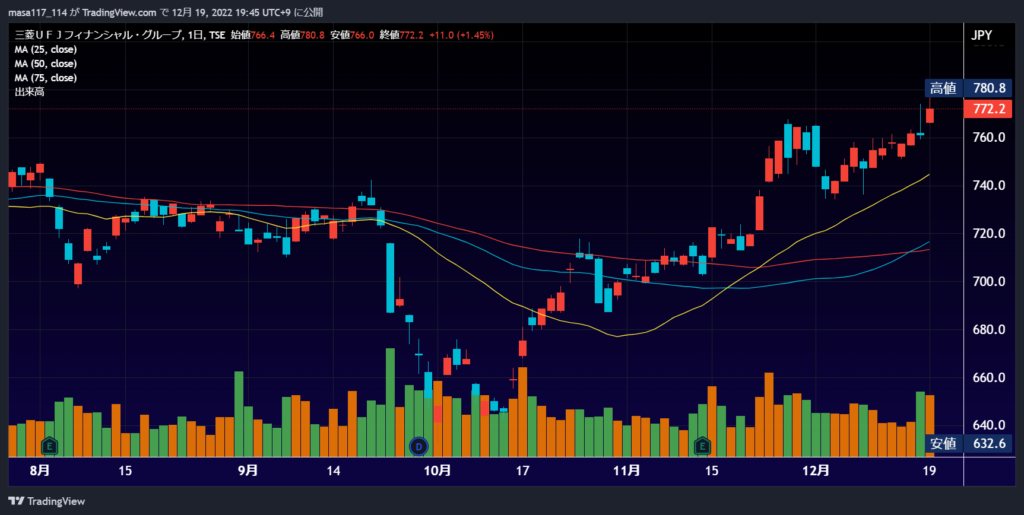Click the +11.0 (+1.45%) change value
1024x515 pixels.
point(462,35)
